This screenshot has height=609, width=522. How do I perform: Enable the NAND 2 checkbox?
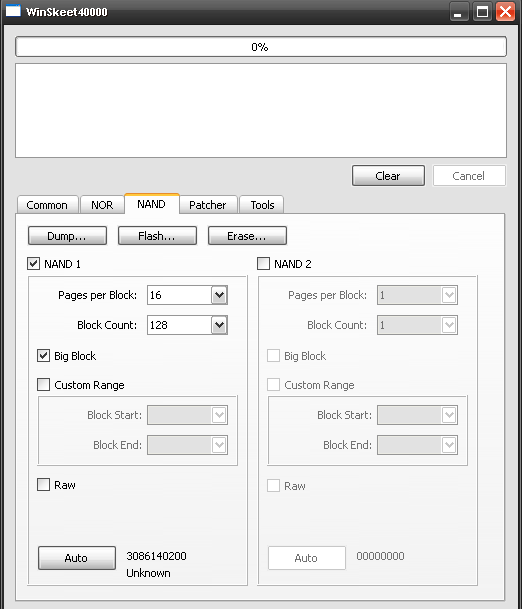[263, 264]
